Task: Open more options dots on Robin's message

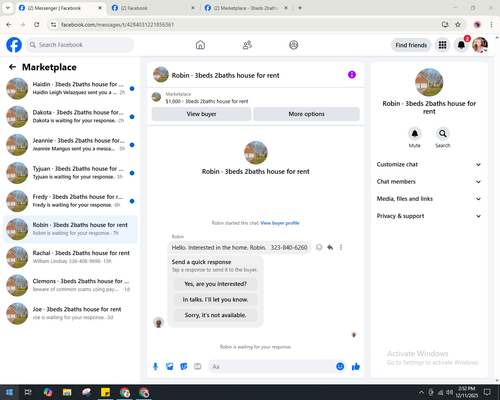Action: tap(341, 247)
